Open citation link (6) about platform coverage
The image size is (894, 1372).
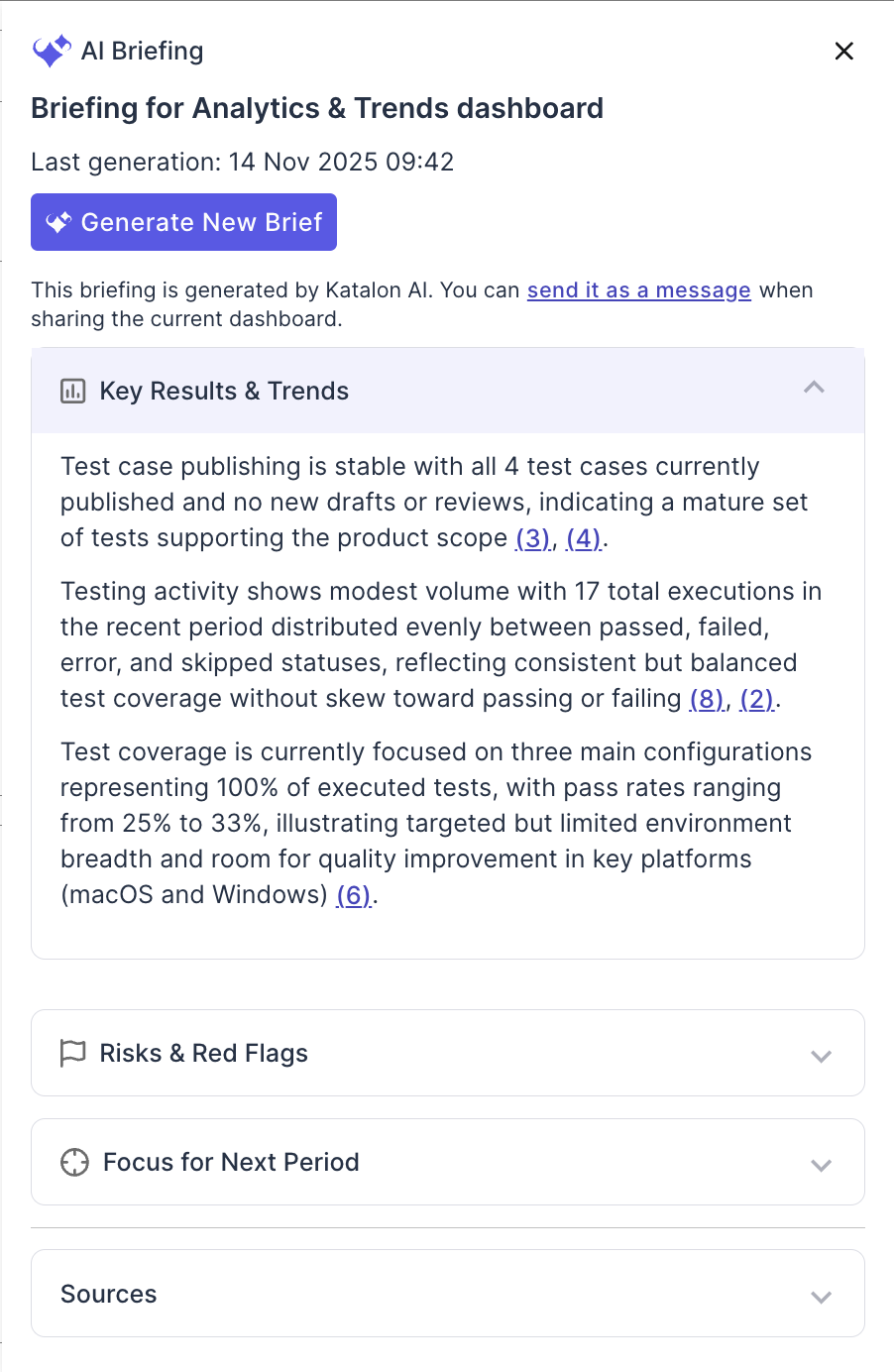pos(354,894)
